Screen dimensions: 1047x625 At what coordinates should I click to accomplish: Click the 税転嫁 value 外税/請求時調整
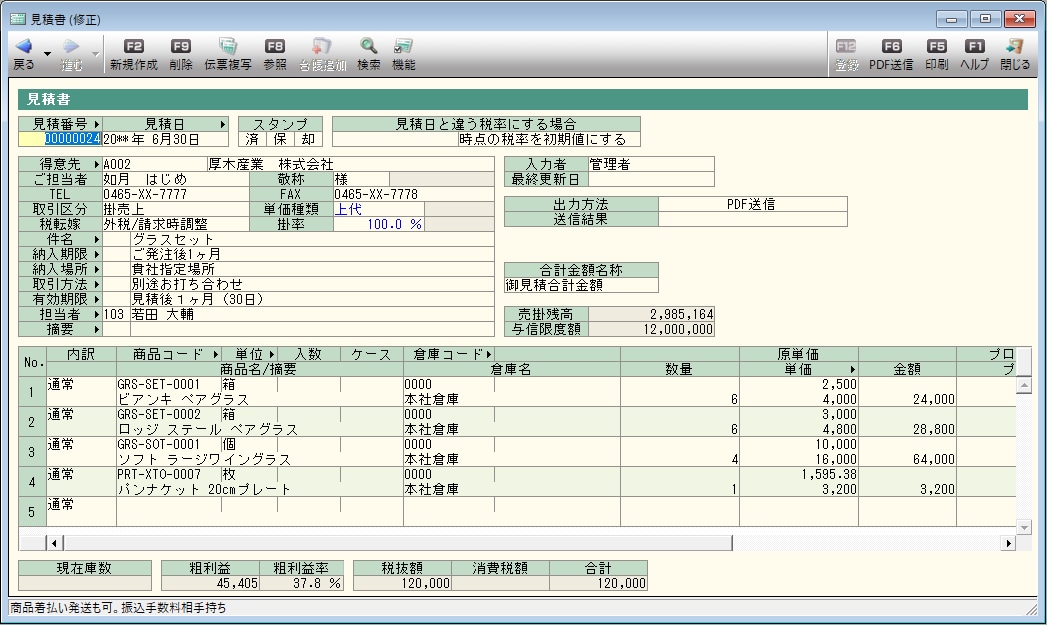(175, 224)
